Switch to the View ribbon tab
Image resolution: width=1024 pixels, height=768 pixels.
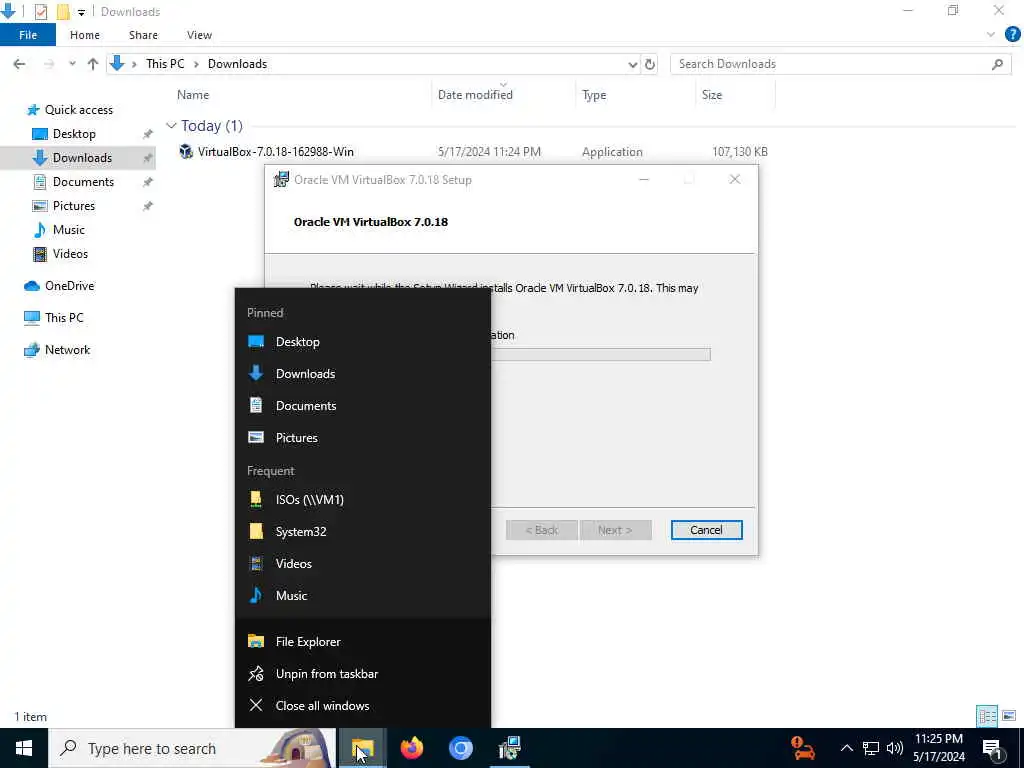click(x=199, y=35)
